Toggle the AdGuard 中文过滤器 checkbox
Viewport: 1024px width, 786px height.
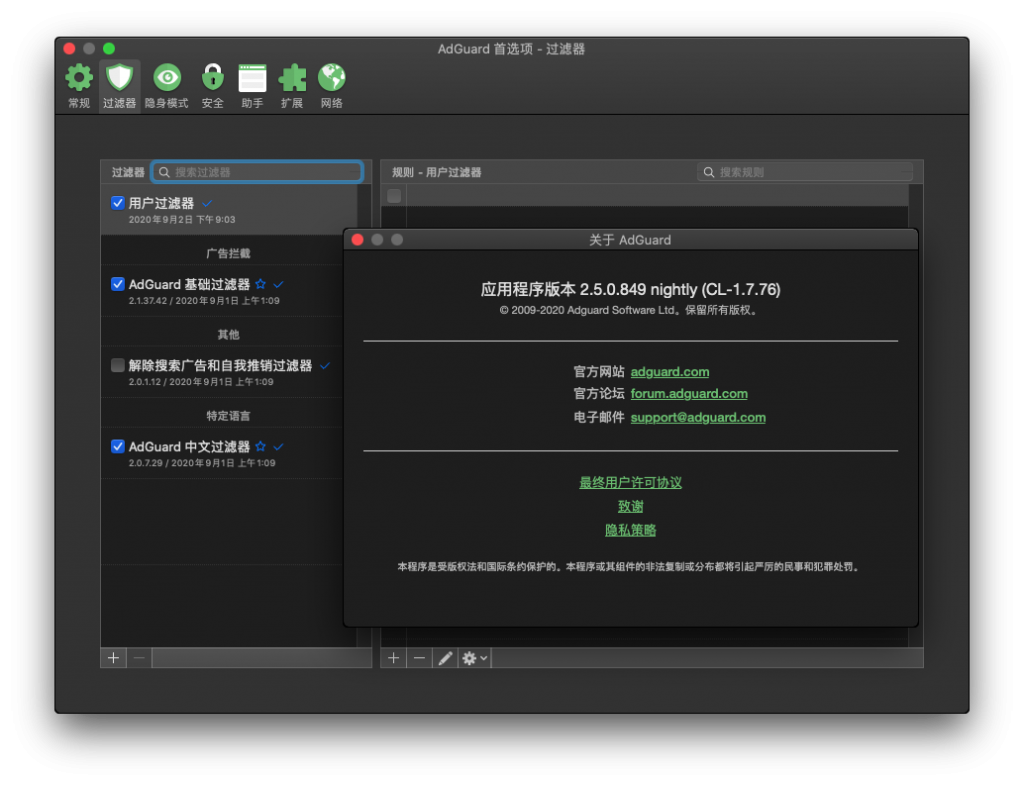118,447
